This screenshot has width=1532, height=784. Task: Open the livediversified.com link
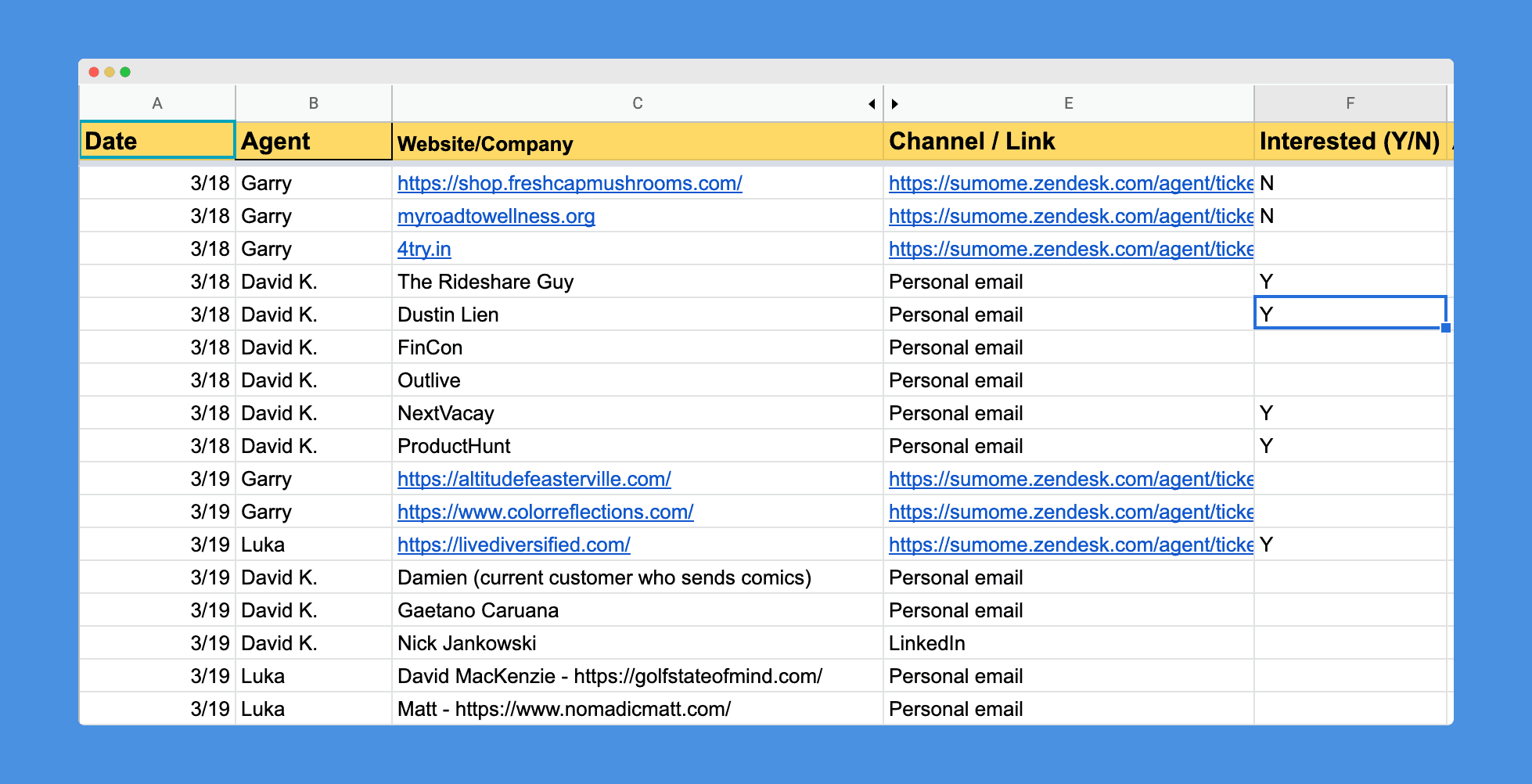click(x=514, y=545)
